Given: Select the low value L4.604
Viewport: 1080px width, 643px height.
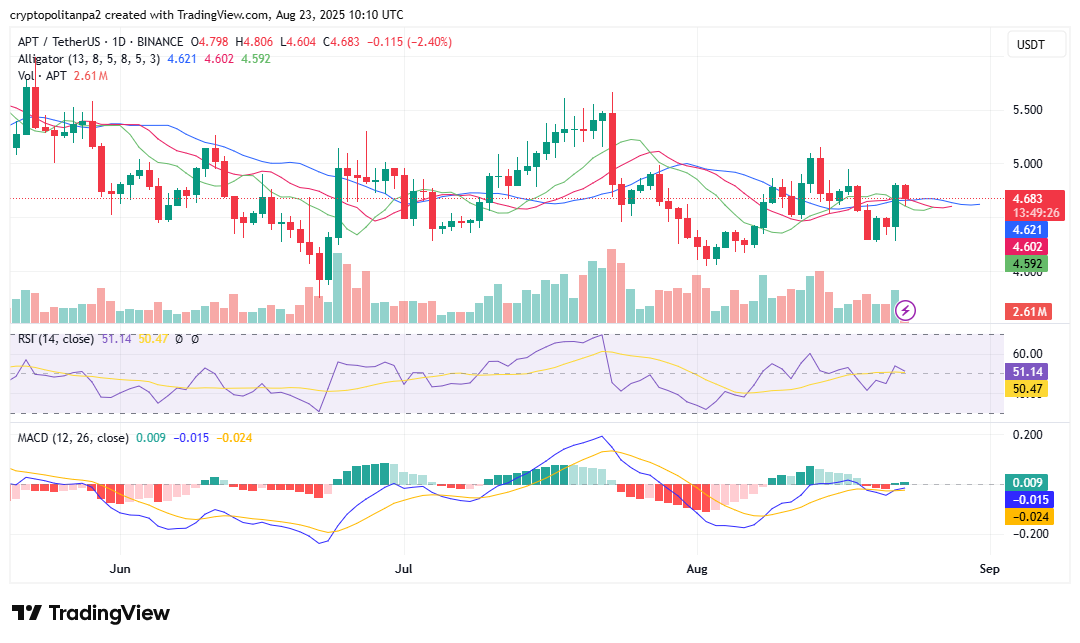Looking at the screenshot, I should pos(298,42).
